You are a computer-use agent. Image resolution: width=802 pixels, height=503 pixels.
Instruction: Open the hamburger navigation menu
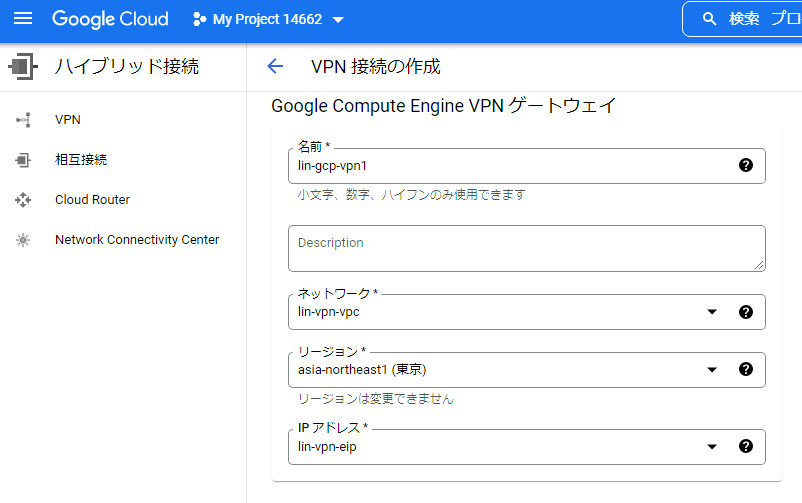[x=23, y=19]
